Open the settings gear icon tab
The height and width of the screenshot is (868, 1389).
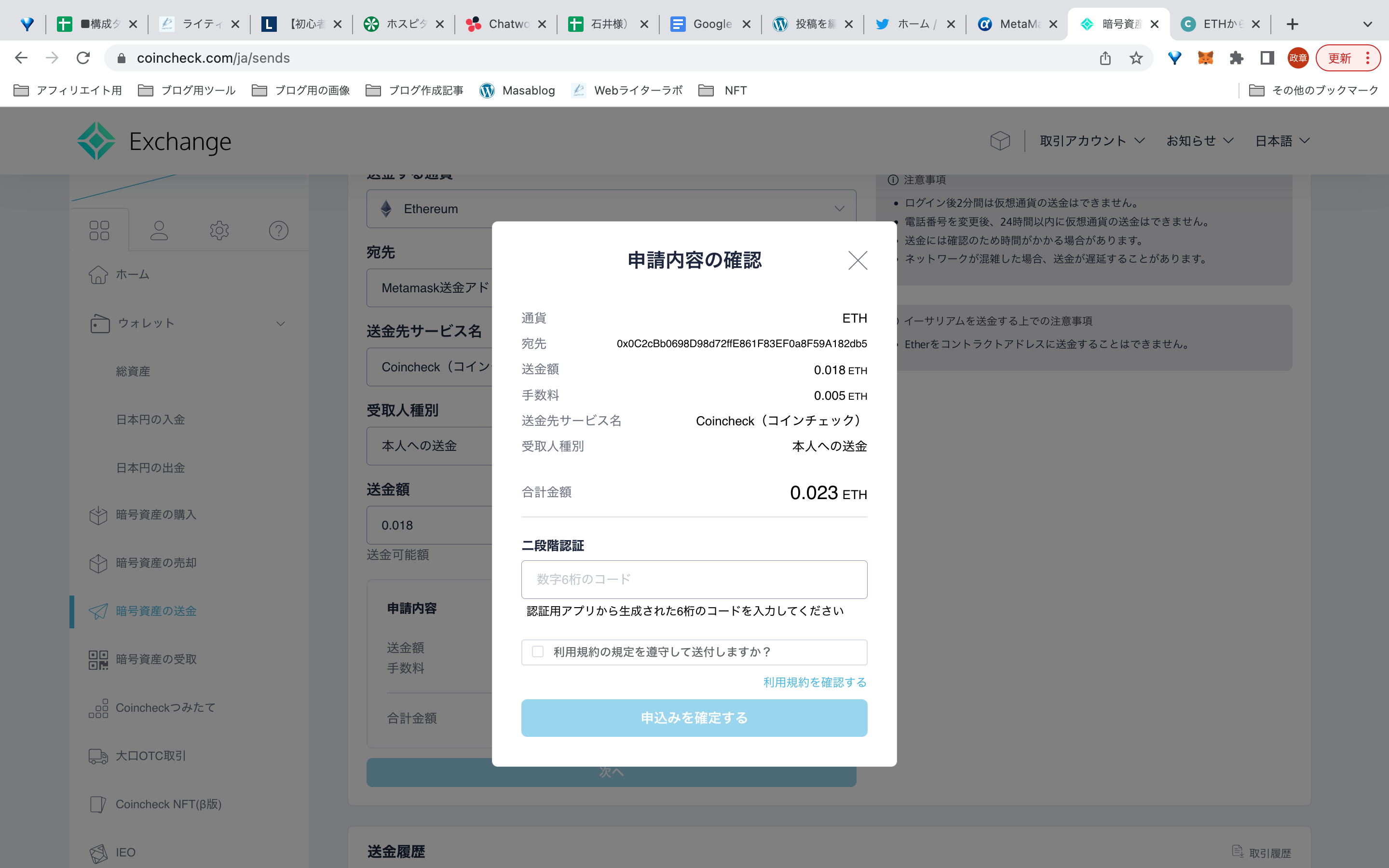click(219, 230)
